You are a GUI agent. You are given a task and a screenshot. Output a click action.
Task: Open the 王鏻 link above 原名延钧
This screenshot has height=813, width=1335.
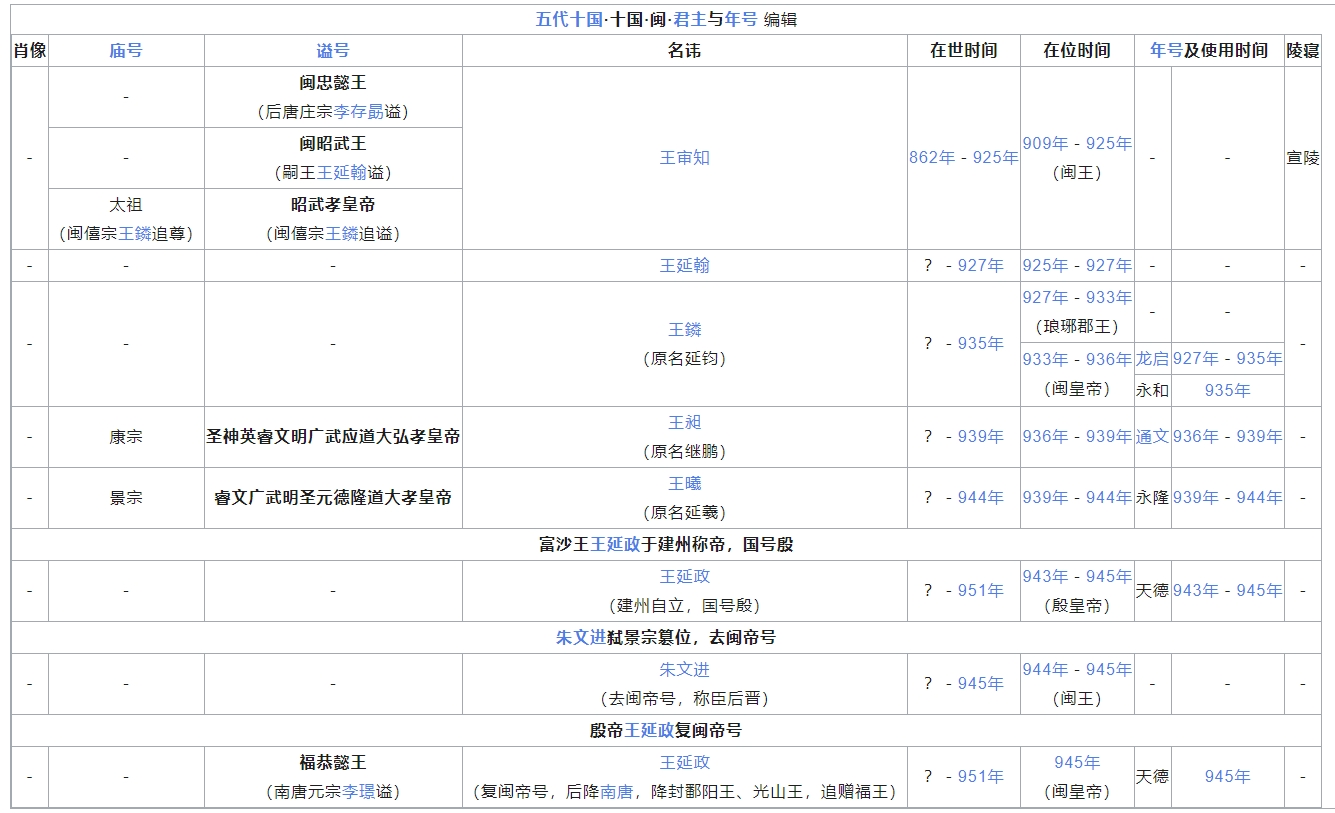click(x=685, y=330)
